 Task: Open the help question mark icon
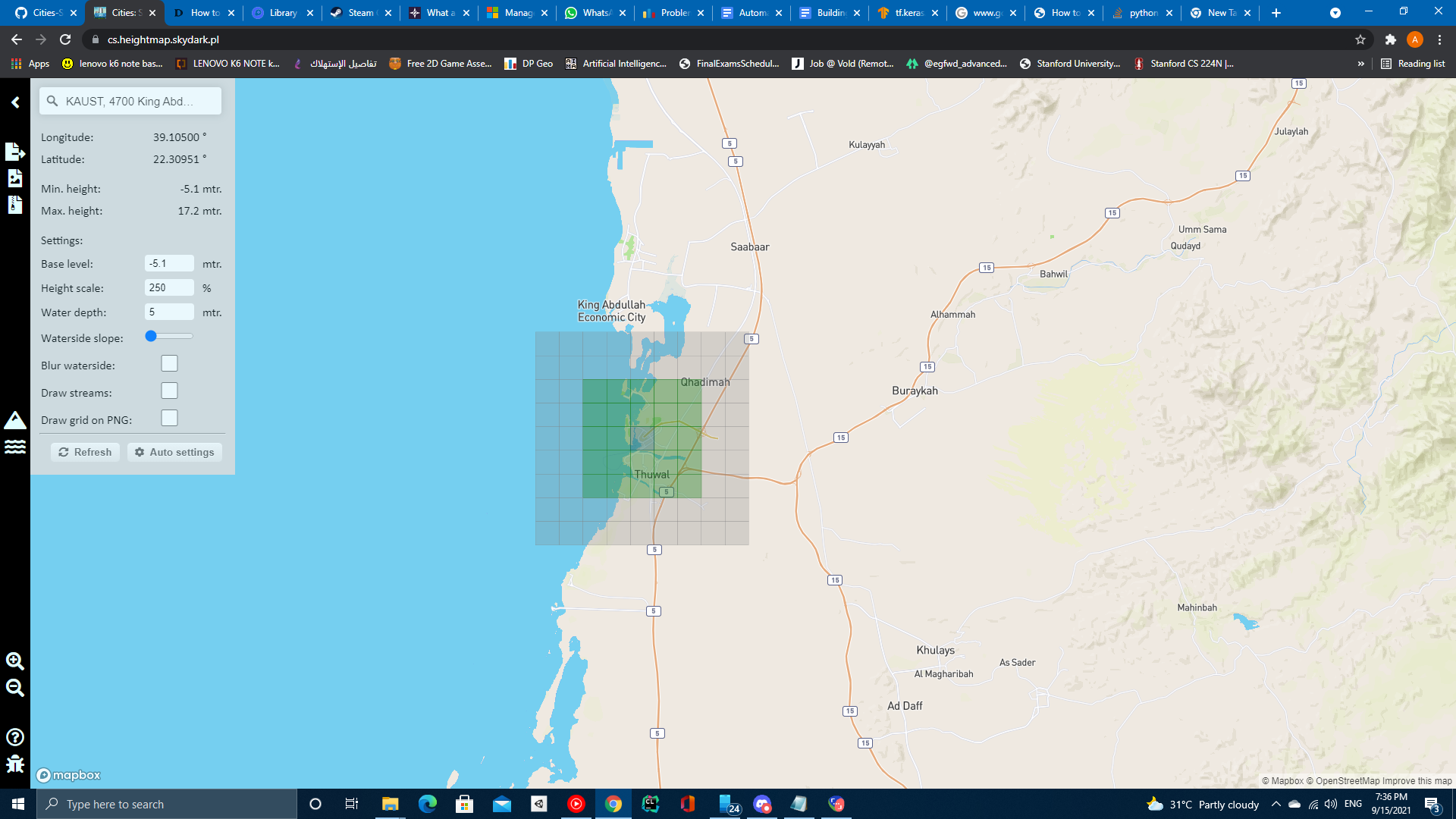click(15, 737)
